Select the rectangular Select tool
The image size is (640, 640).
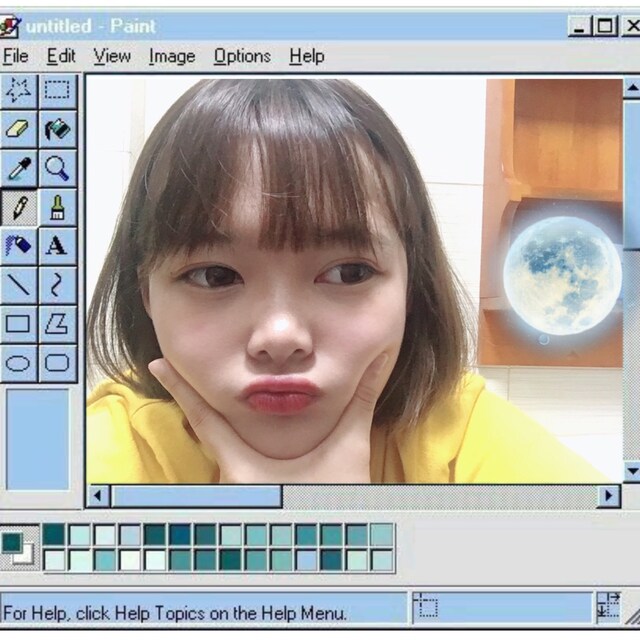point(57,91)
